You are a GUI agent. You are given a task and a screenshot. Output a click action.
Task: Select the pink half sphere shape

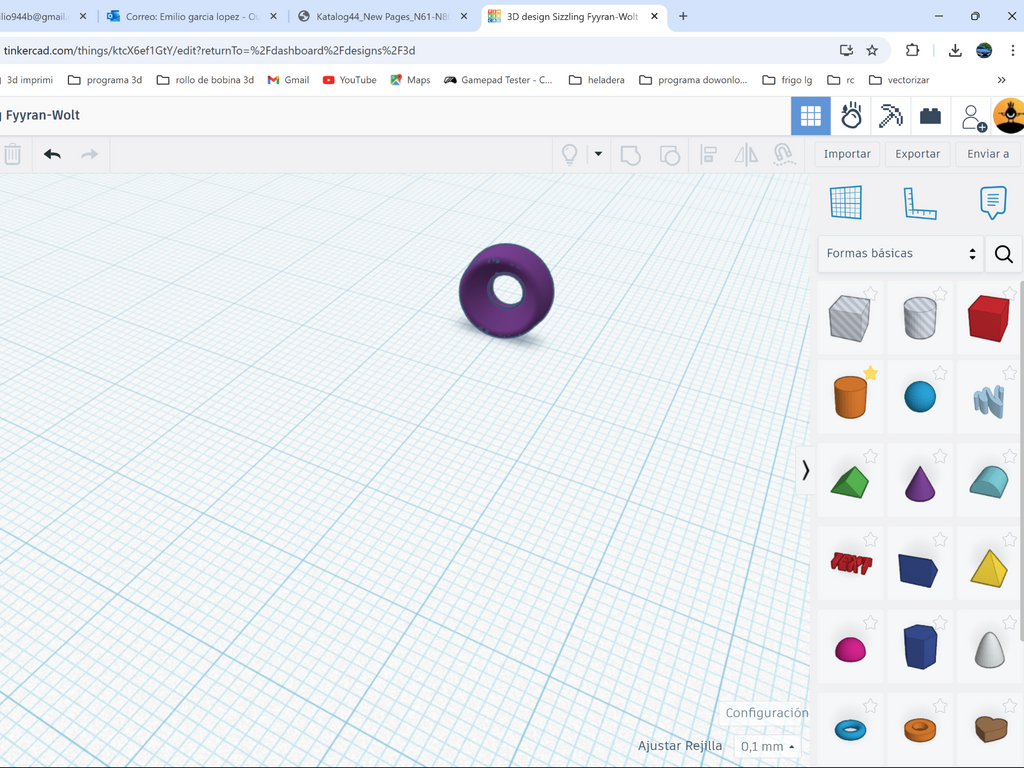pos(850,650)
